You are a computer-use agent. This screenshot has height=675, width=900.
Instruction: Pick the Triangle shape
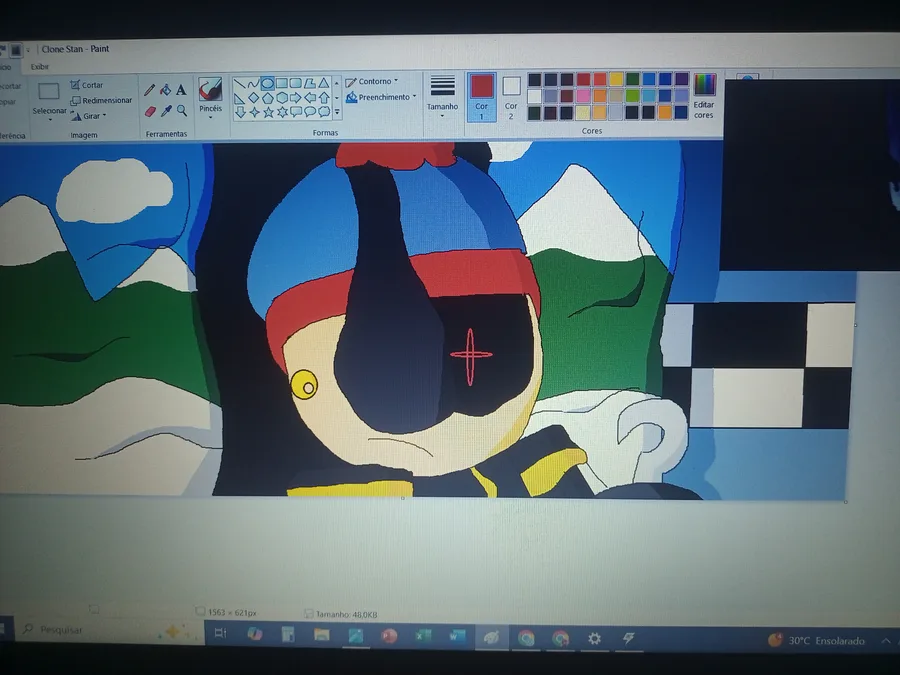pos(324,83)
